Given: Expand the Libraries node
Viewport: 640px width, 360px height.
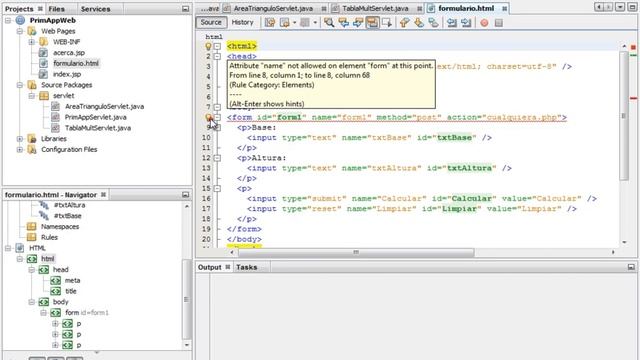Looking at the screenshot, I should pyautogui.click(x=20, y=139).
